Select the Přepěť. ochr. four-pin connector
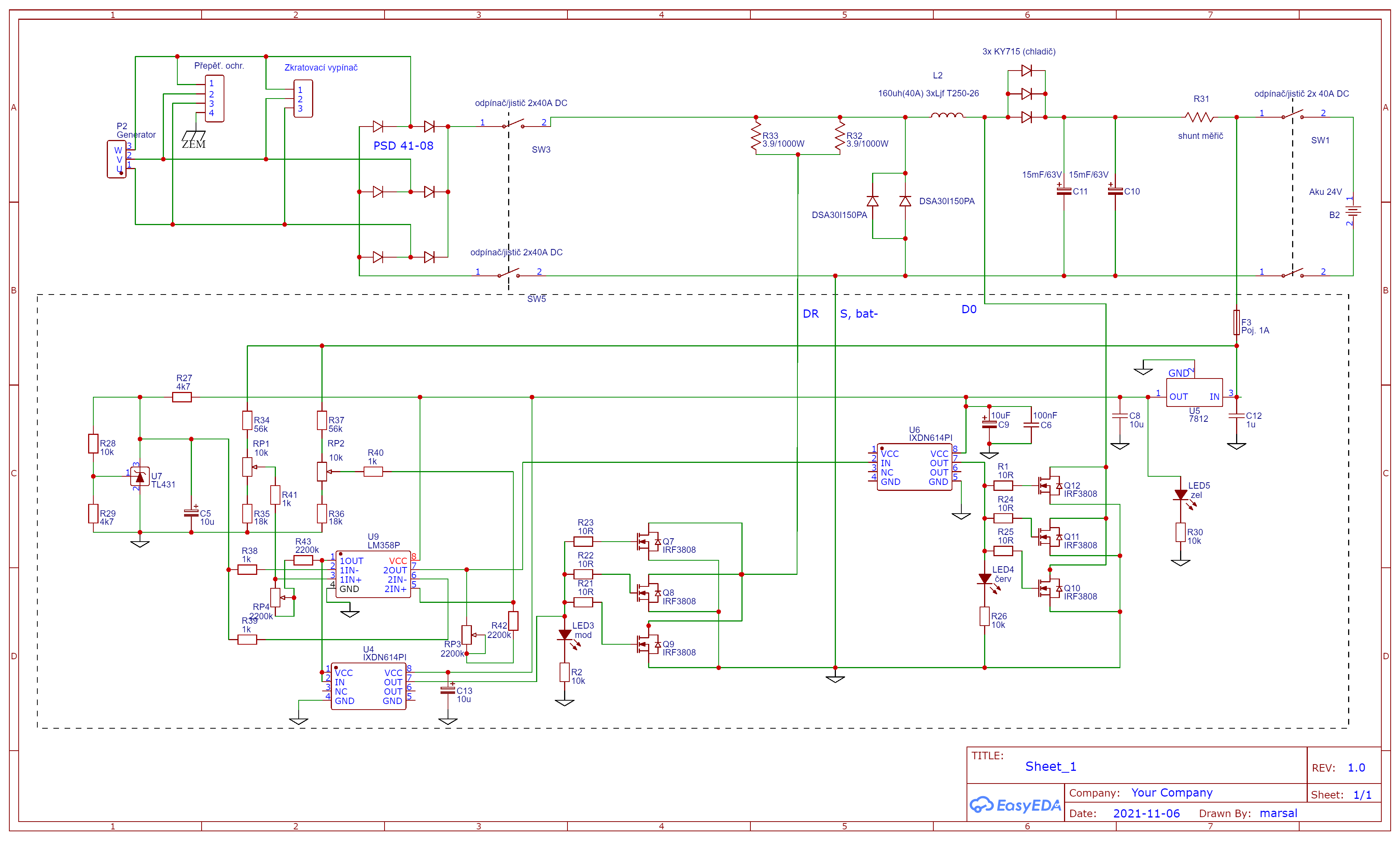 point(214,98)
